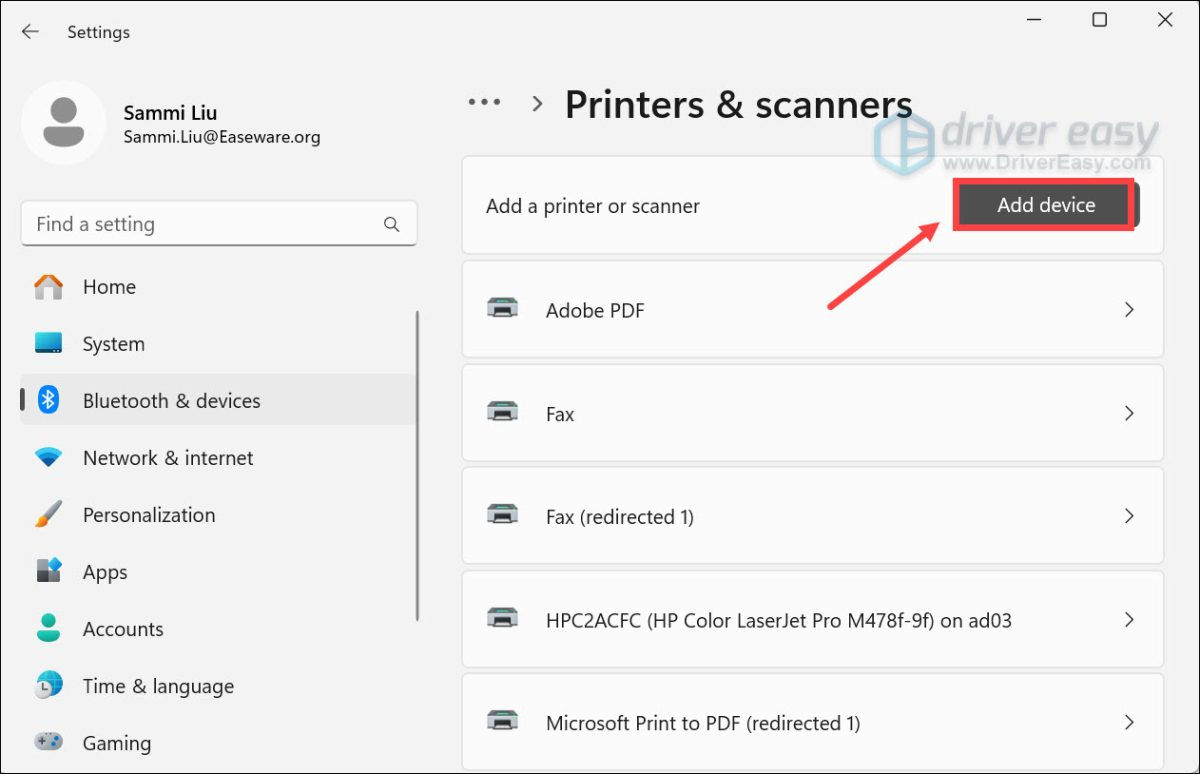Open HP Color LaserJet Pro chevron
Screen dimensions: 1200x774
[1129, 620]
